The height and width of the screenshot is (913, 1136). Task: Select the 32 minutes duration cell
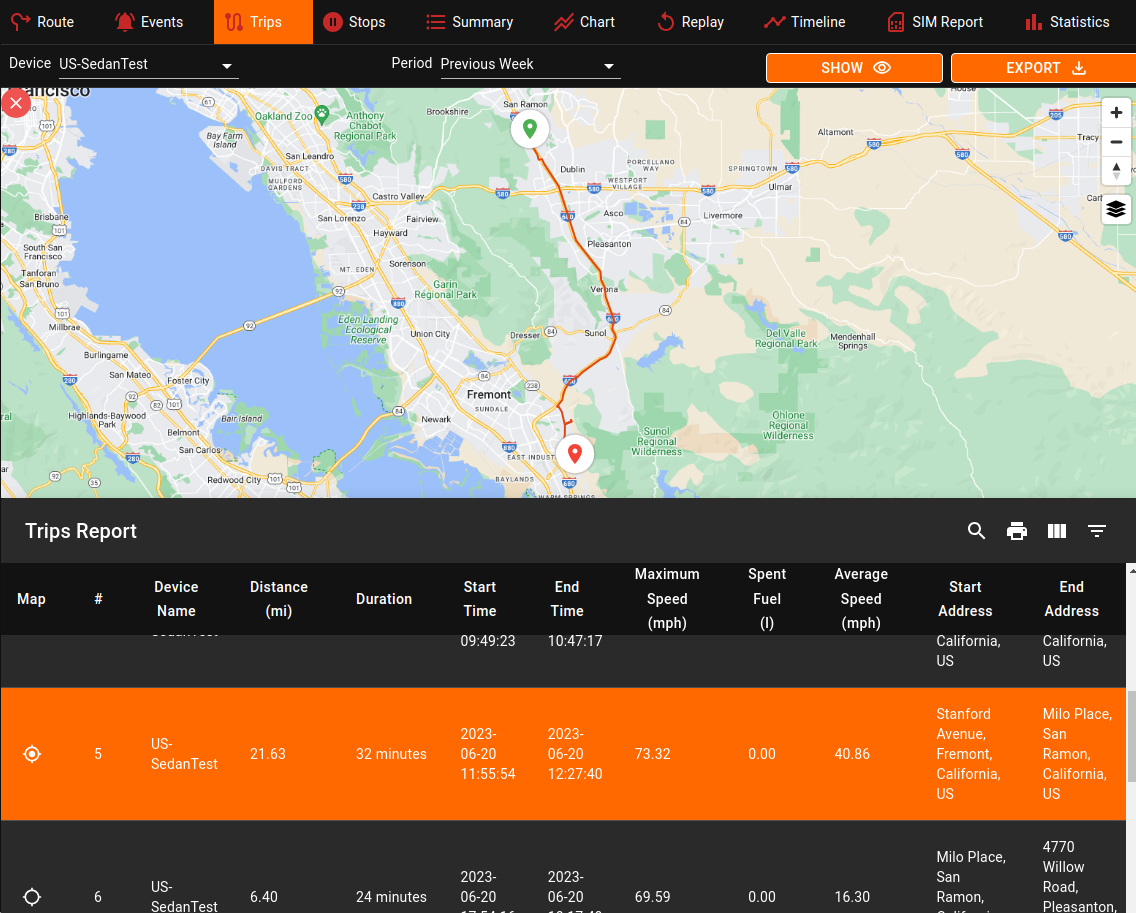[x=391, y=754]
